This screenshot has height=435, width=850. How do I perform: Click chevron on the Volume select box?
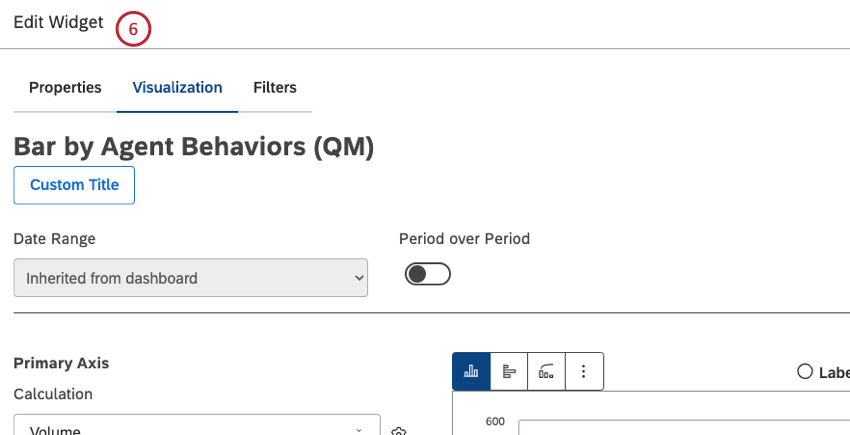358,430
